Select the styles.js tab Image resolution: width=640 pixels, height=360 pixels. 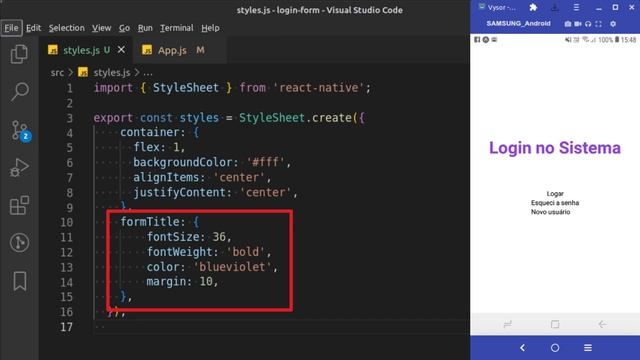(86, 50)
